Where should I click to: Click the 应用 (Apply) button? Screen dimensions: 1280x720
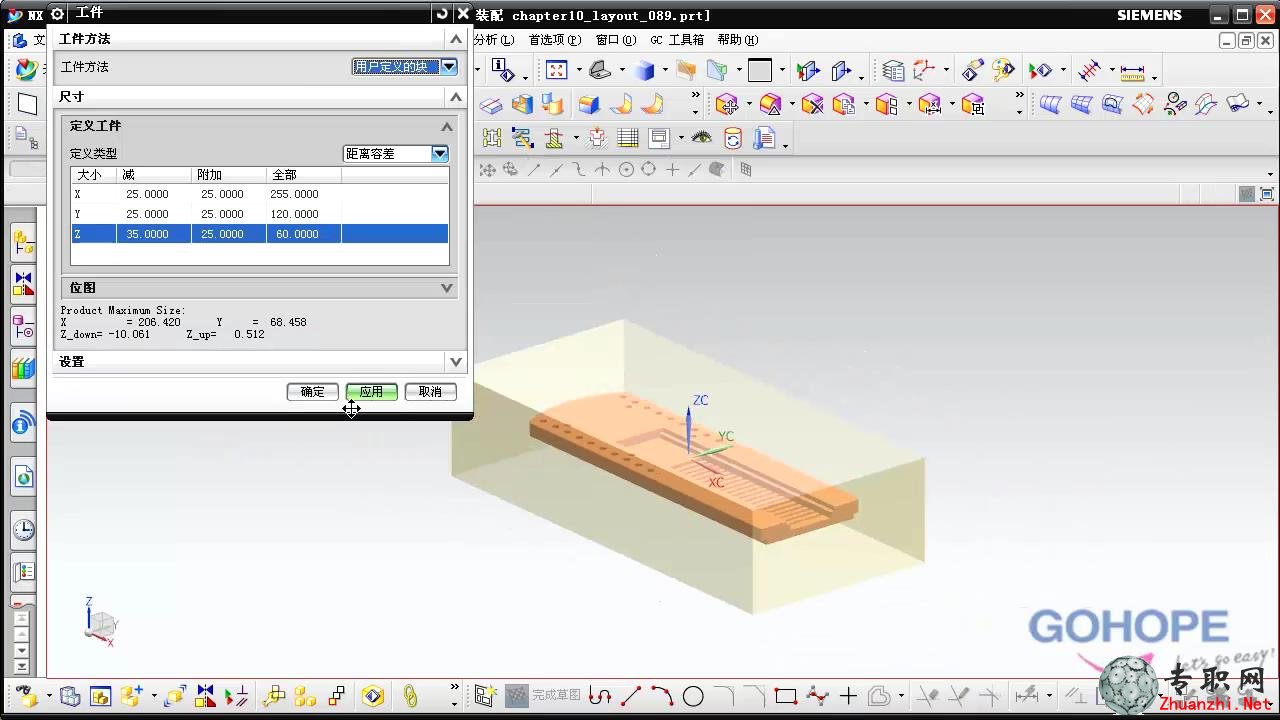372,392
